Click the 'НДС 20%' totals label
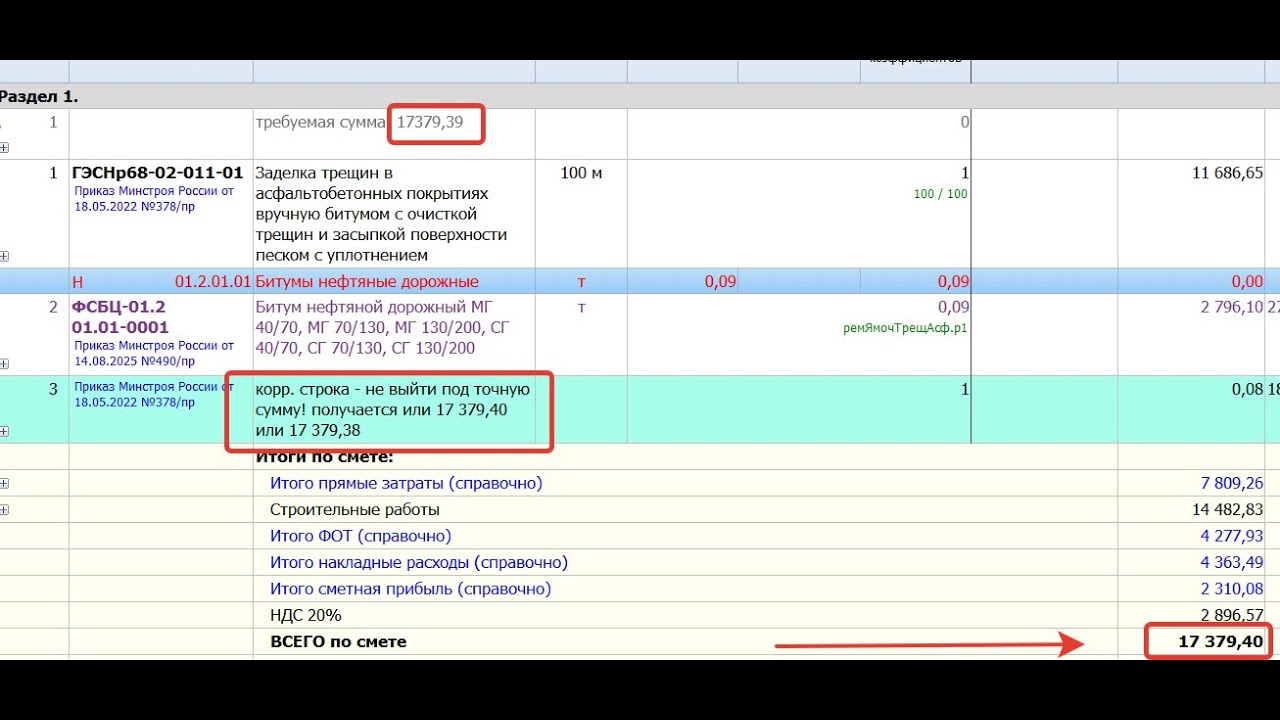The height and width of the screenshot is (720, 1280). pyautogui.click(x=305, y=615)
